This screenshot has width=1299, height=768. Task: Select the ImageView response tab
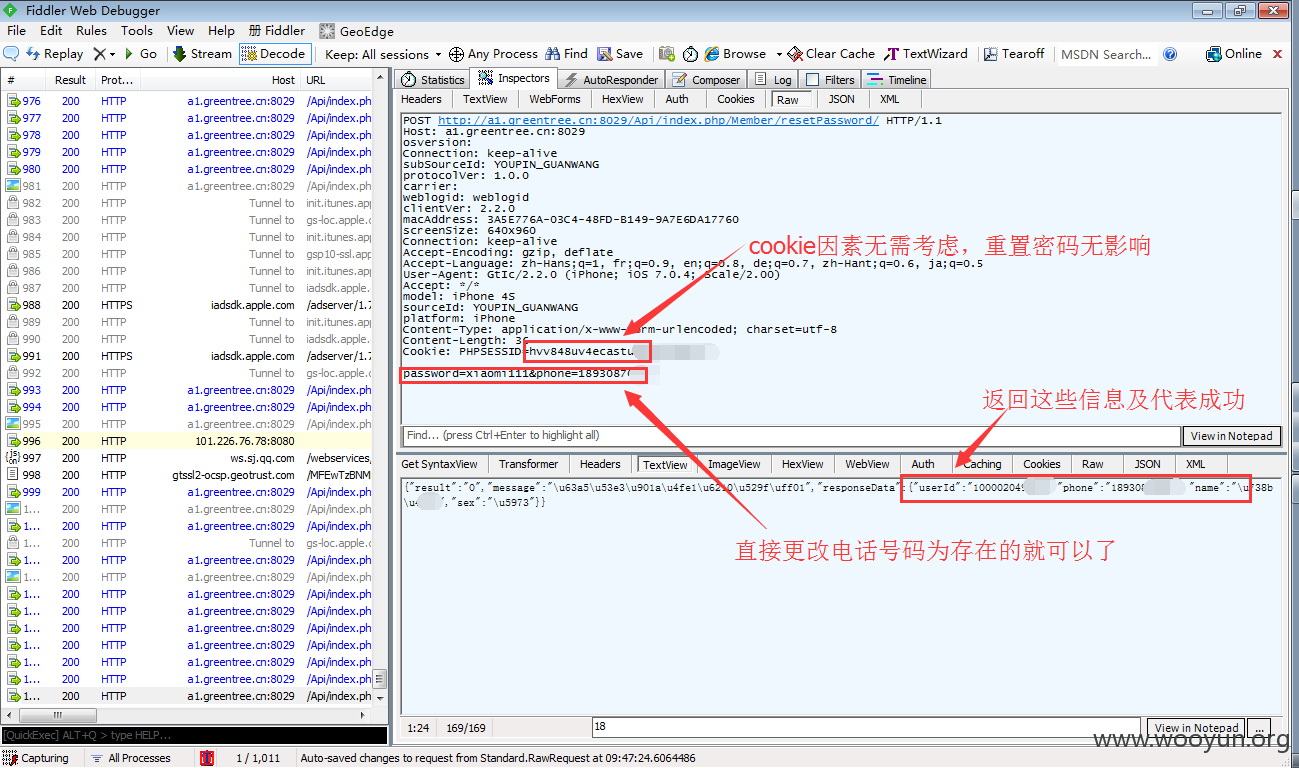coord(734,464)
